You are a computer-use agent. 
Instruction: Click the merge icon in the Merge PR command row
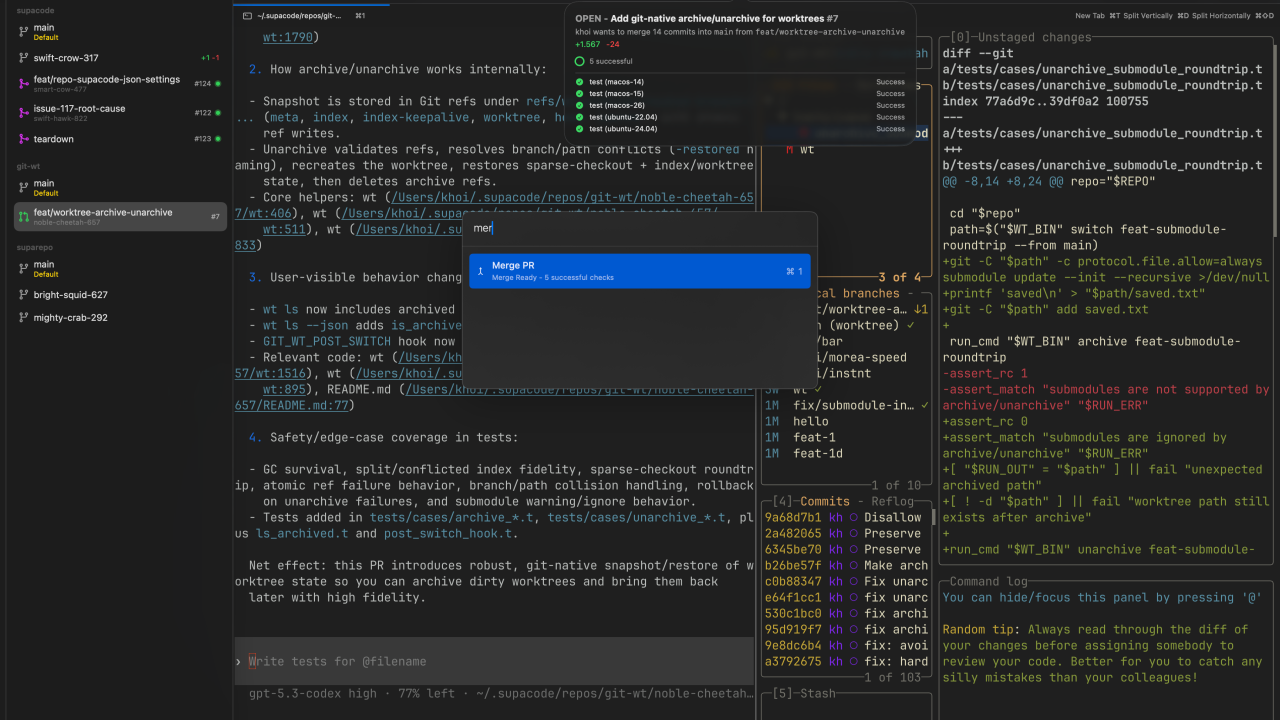481,270
